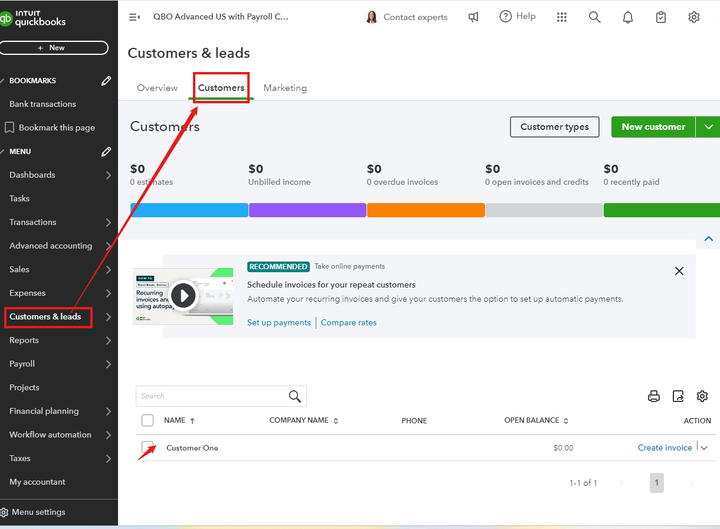Image resolution: width=720 pixels, height=529 pixels.
Task: Select blue estimates bar
Action: pos(189,210)
